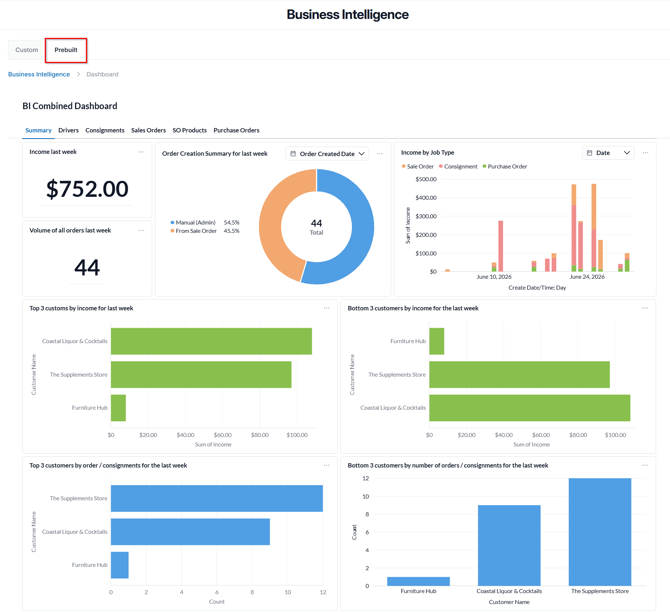Open ellipsis menu on Bottom 3 customers by number of orders card
The image size is (670, 612).
pos(645,465)
